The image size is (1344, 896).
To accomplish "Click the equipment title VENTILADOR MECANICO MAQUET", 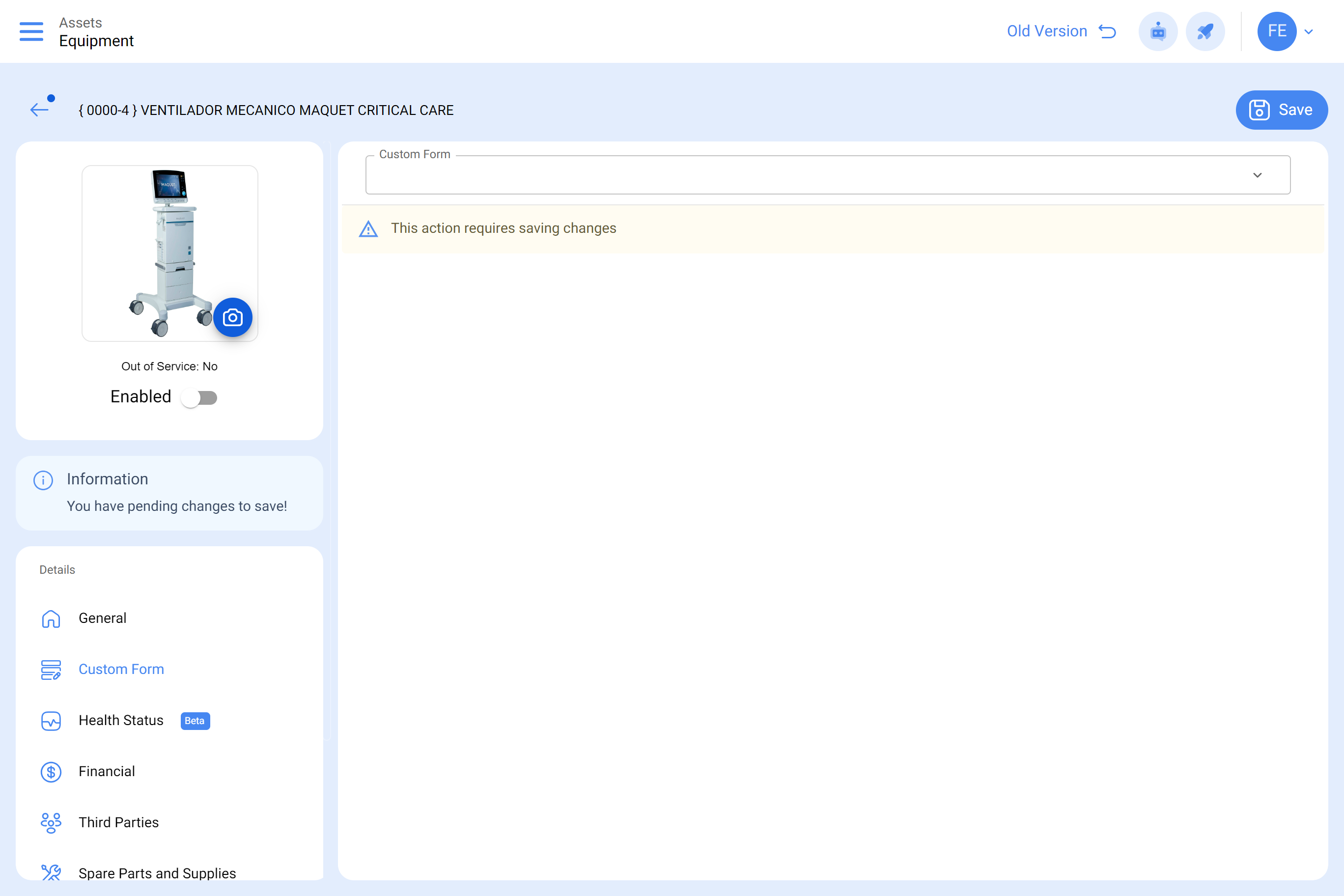I will (x=266, y=111).
